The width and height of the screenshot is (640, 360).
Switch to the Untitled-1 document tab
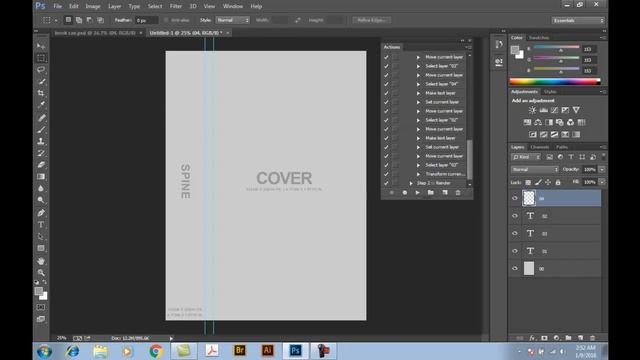point(186,33)
